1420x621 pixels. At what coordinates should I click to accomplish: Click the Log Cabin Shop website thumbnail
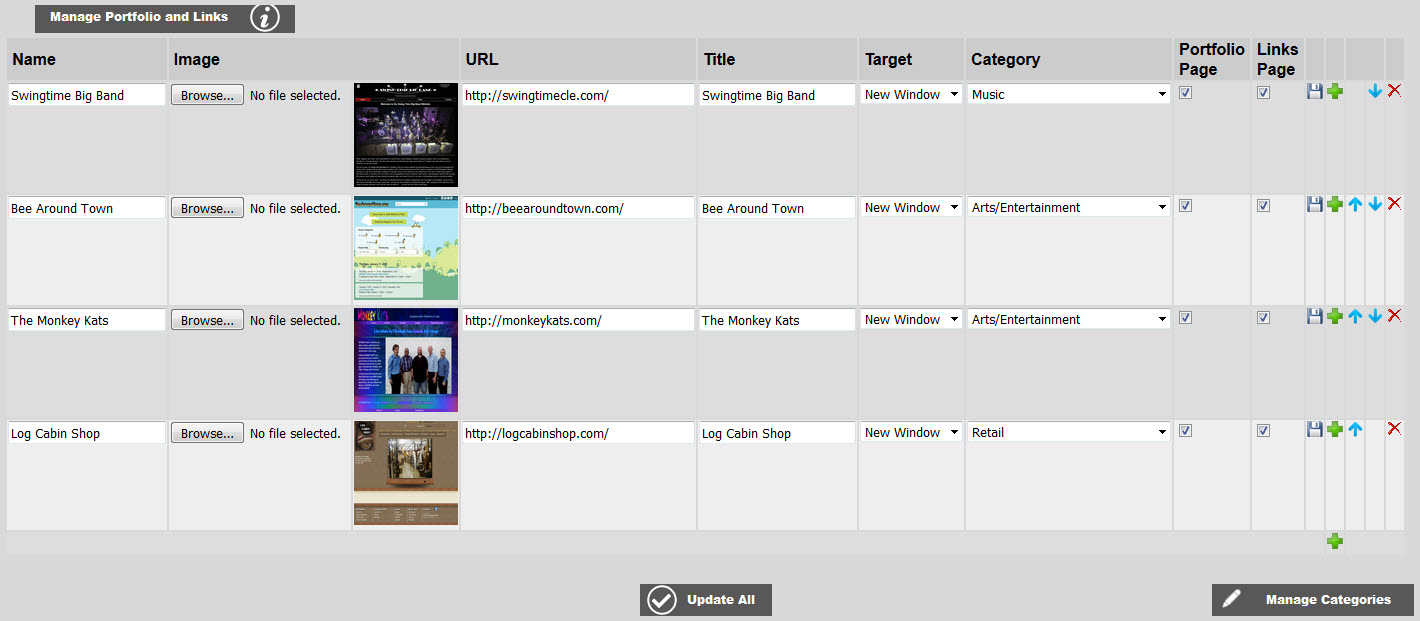[406, 473]
